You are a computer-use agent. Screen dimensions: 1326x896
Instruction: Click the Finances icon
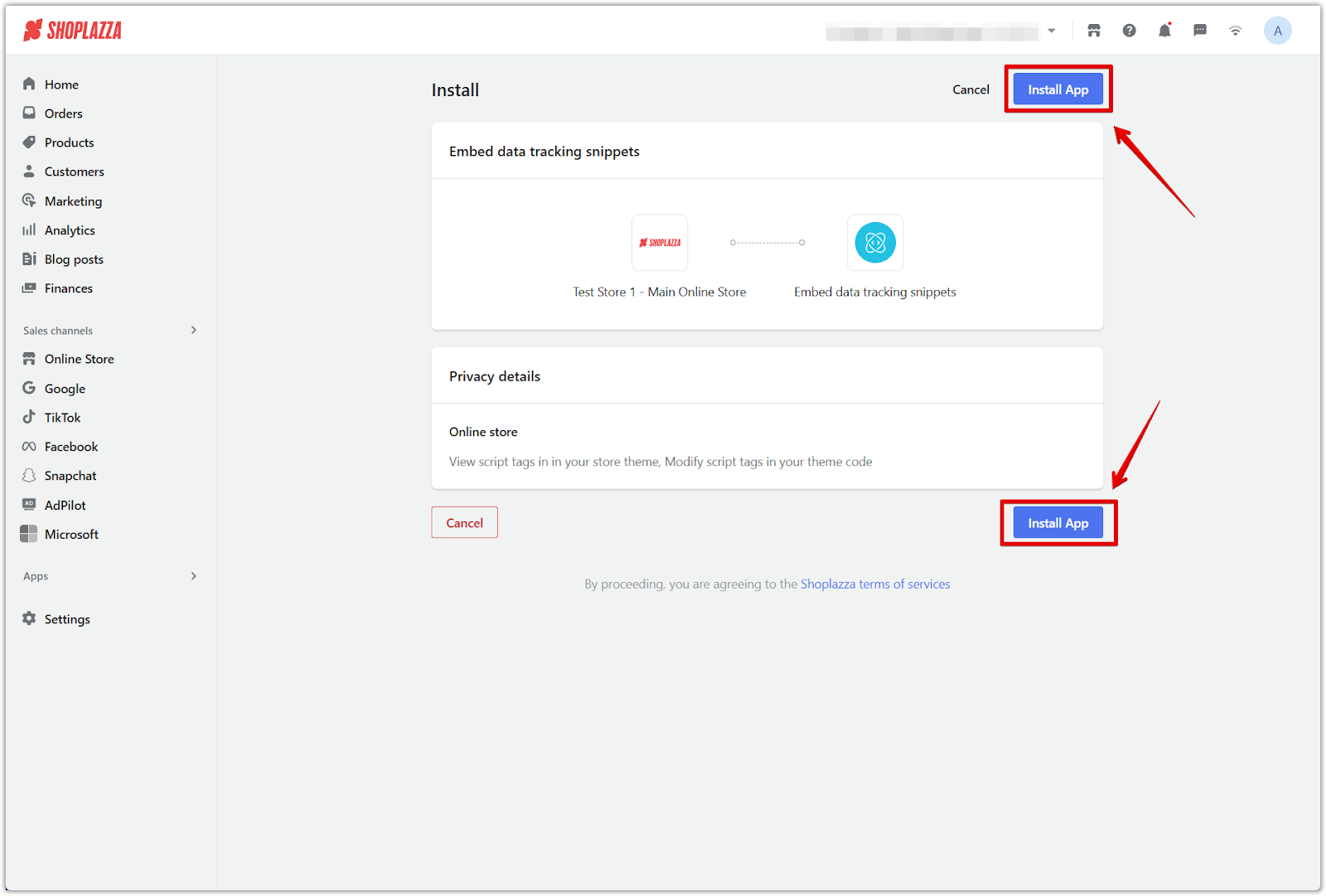click(x=29, y=288)
